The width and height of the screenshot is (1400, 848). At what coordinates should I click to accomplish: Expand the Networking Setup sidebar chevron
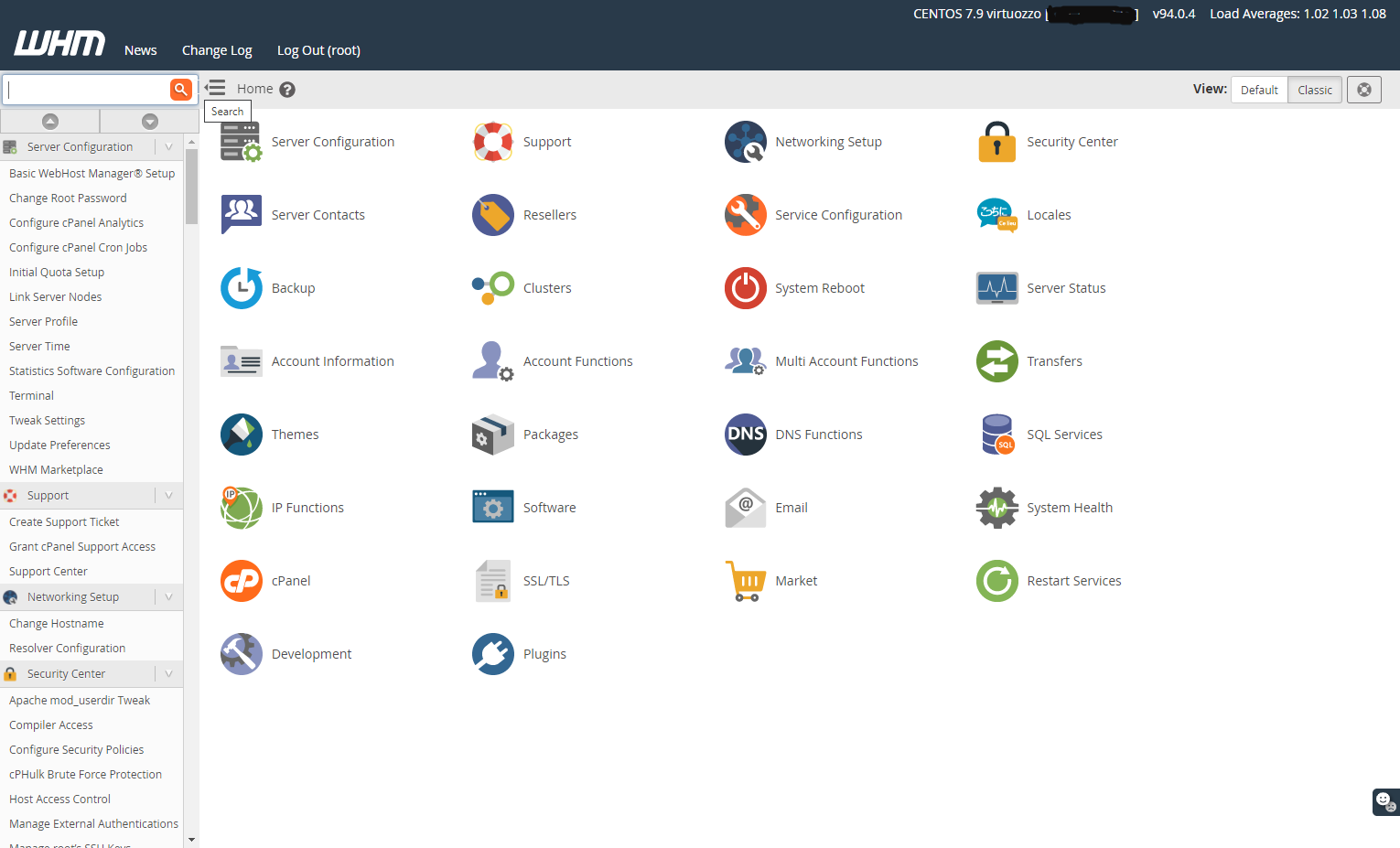click(168, 596)
